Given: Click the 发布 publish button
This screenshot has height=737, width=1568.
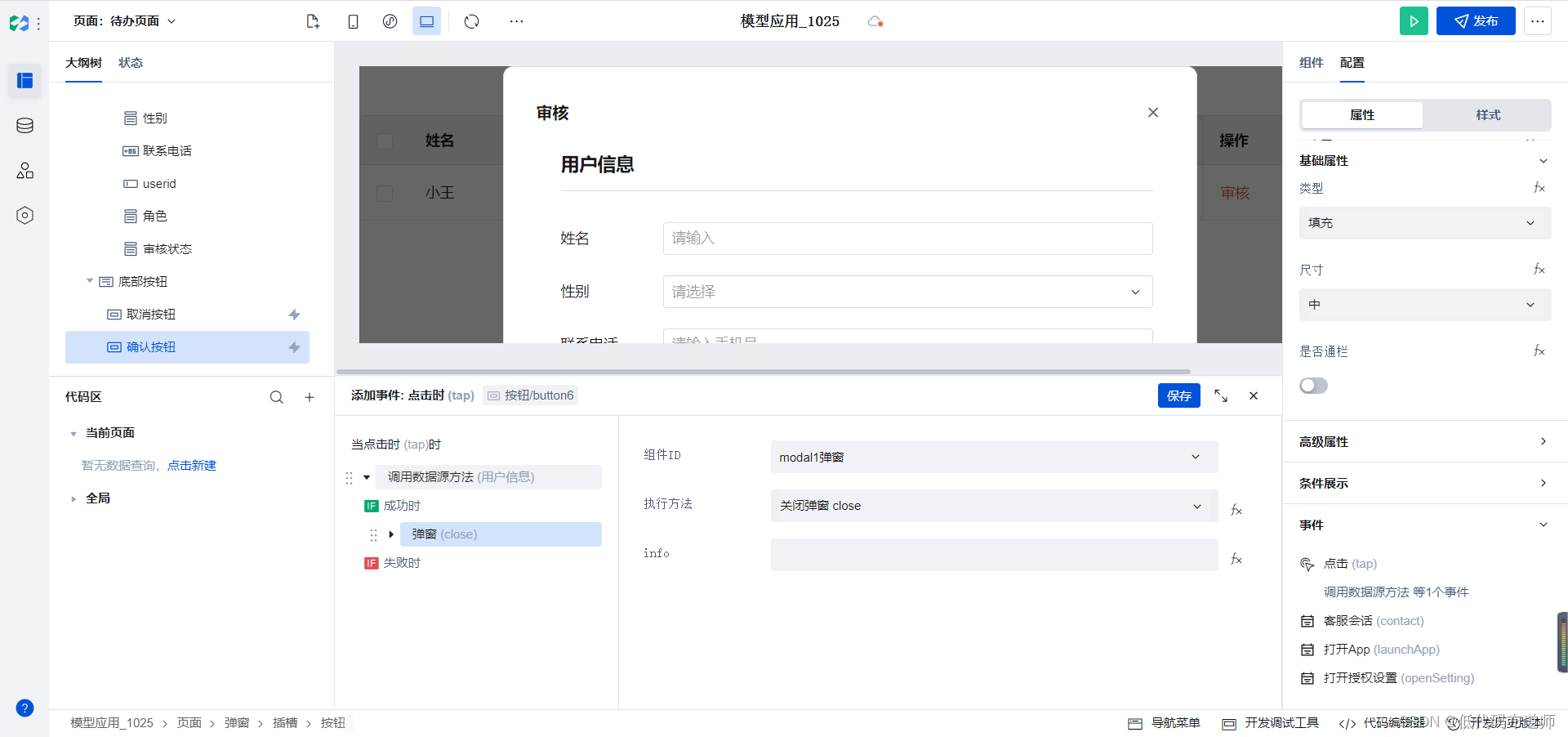Looking at the screenshot, I should (1475, 20).
